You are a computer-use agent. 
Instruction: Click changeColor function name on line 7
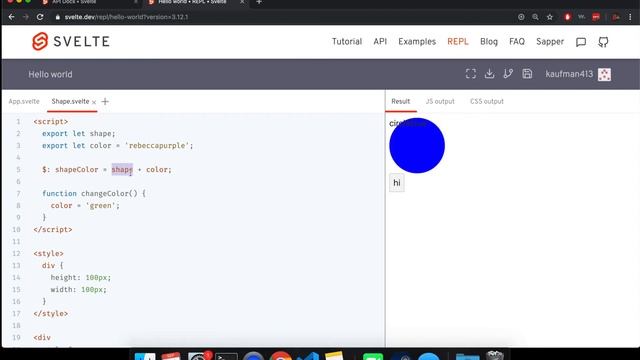pyautogui.click(x=105, y=193)
